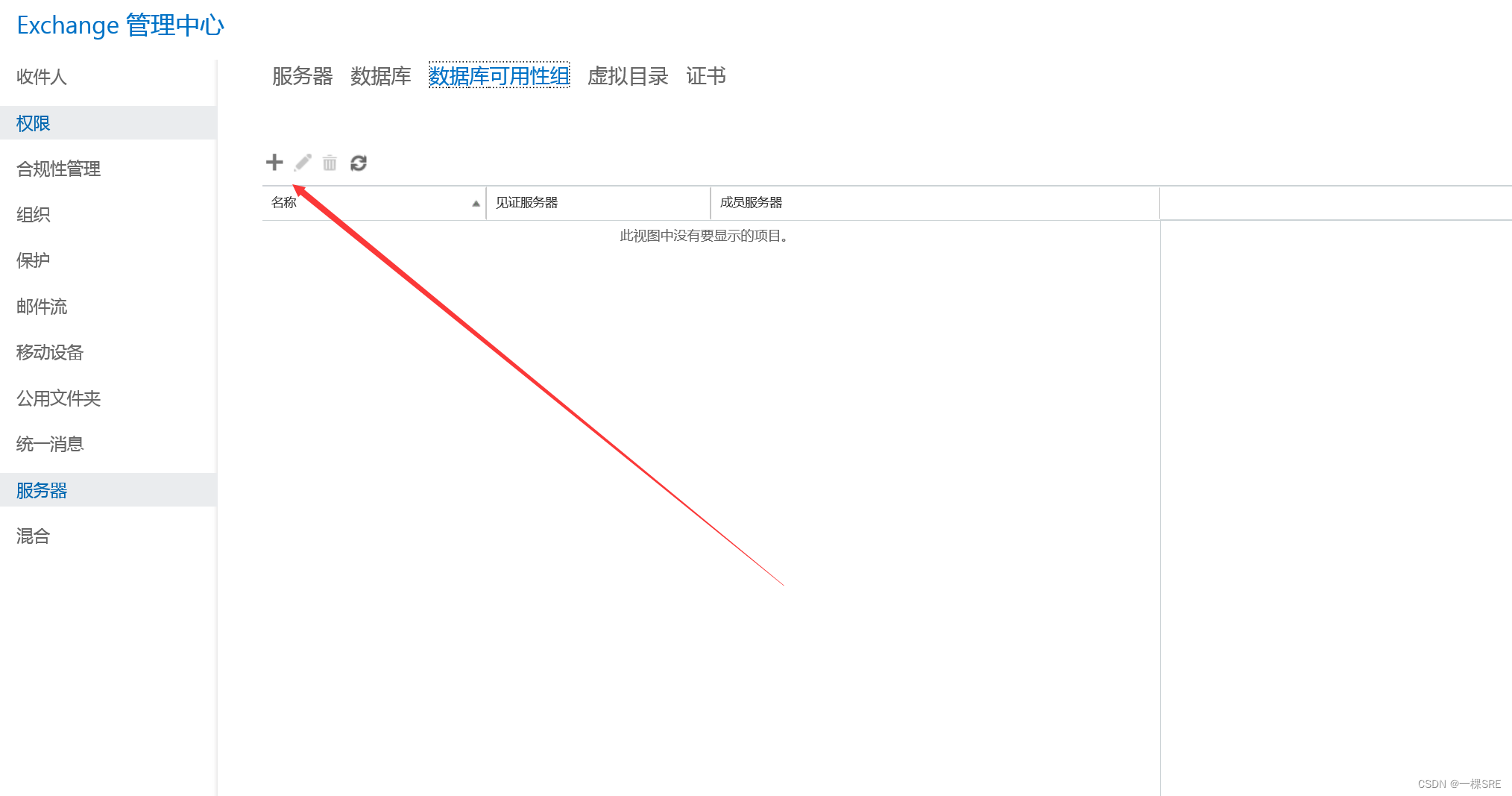Switch to the 证书 tab
The width and height of the screenshot is (1512, 796).
tap(705, 76)
